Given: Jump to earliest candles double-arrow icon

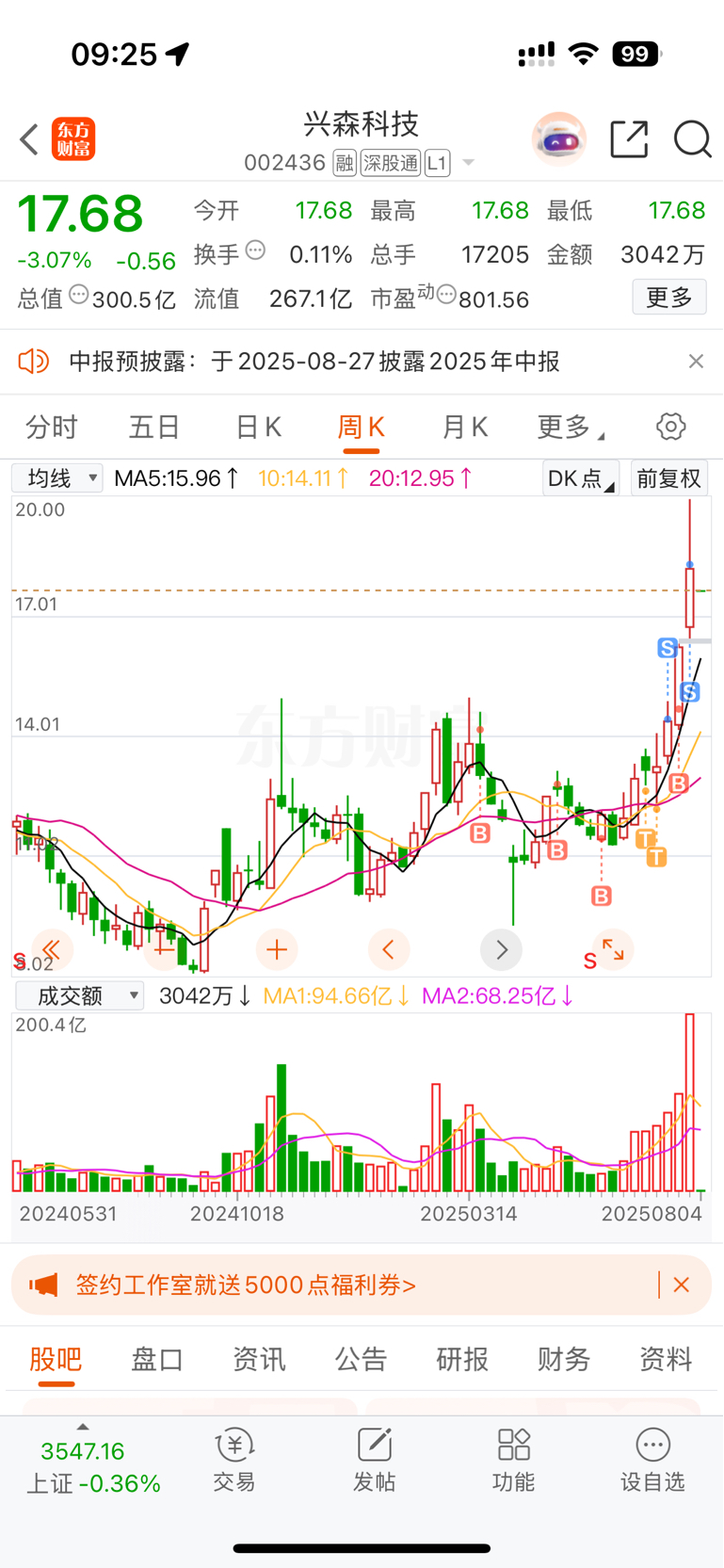Looking at the screenshot, I should (53, 949).
